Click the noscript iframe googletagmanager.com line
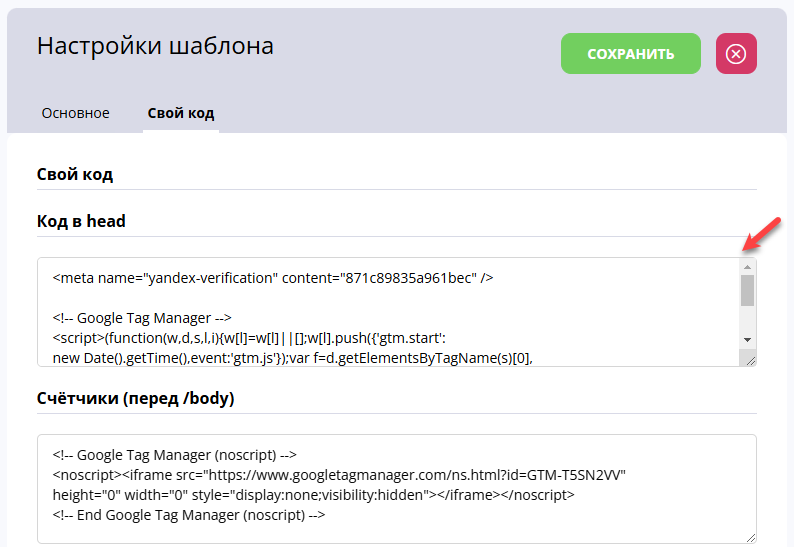 [x=339, y=475]
